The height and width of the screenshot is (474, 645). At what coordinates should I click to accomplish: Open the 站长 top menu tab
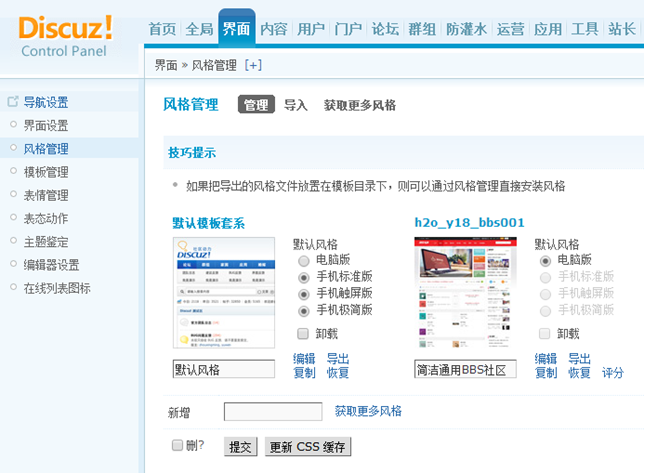tap(622, 29)
